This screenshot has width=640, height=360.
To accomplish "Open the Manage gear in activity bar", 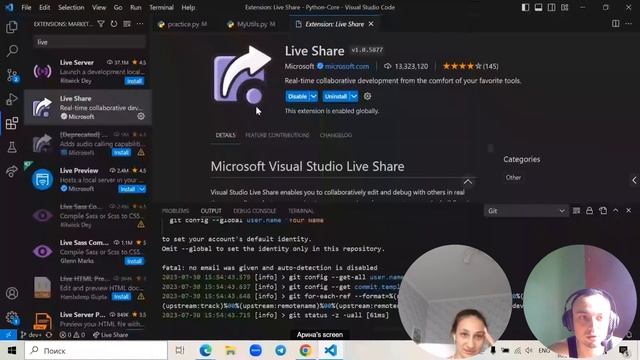I will click(x=12, y=317).
